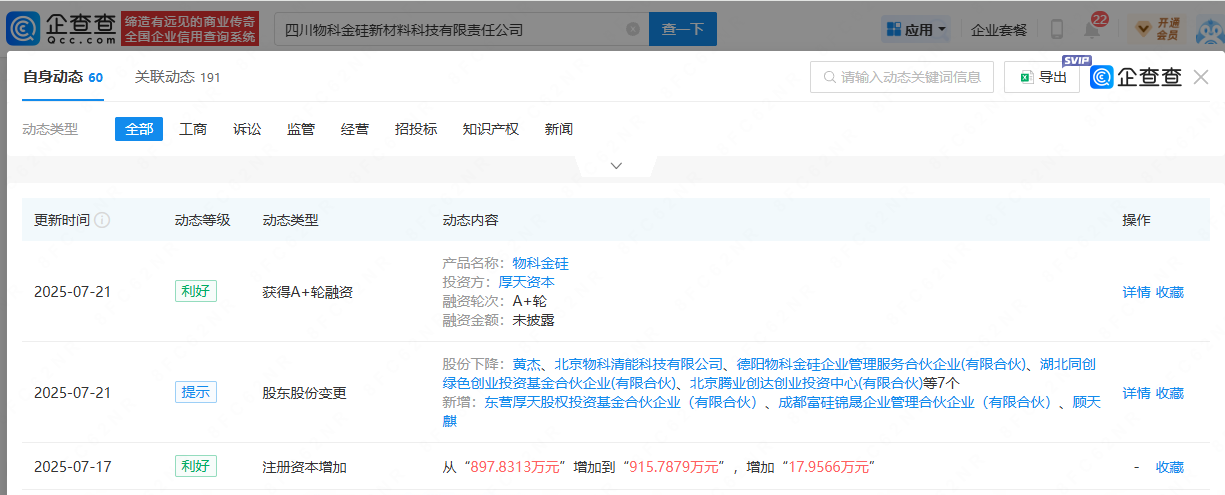
Task: Switch to 自身动态 tab
Action: click(63, 77)
